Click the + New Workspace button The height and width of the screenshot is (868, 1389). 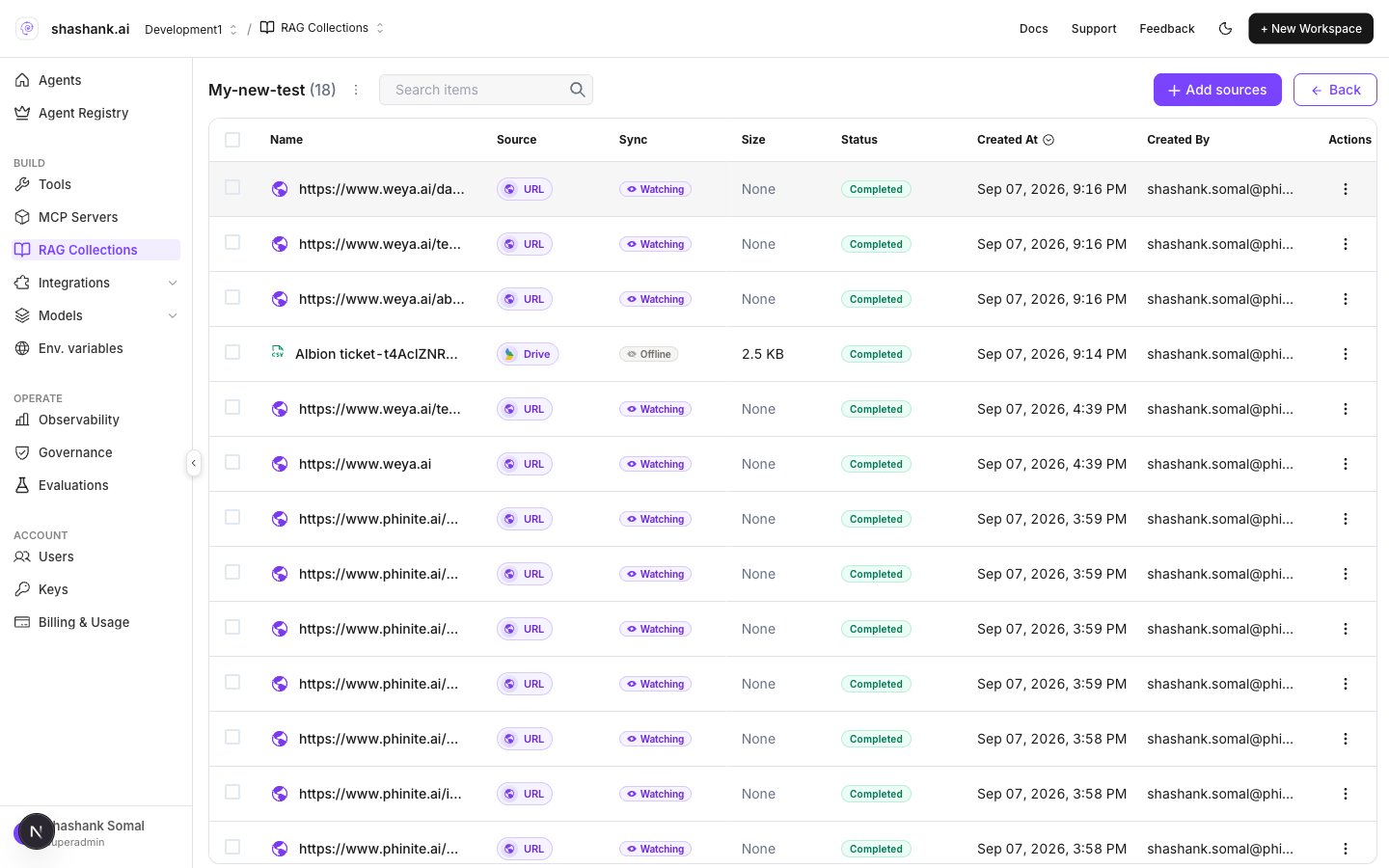tap(1311, 29)
